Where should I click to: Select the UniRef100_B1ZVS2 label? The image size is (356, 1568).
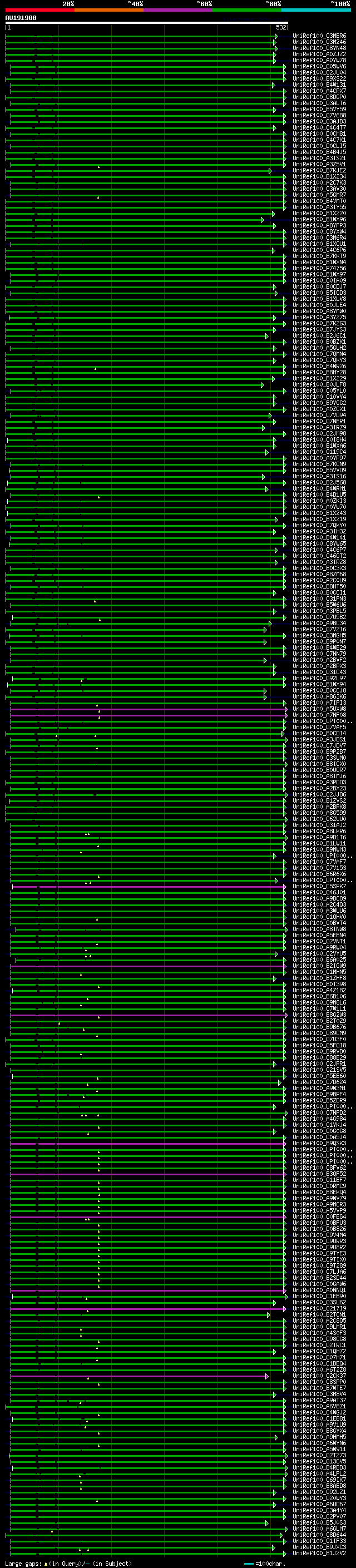(319, 801)
